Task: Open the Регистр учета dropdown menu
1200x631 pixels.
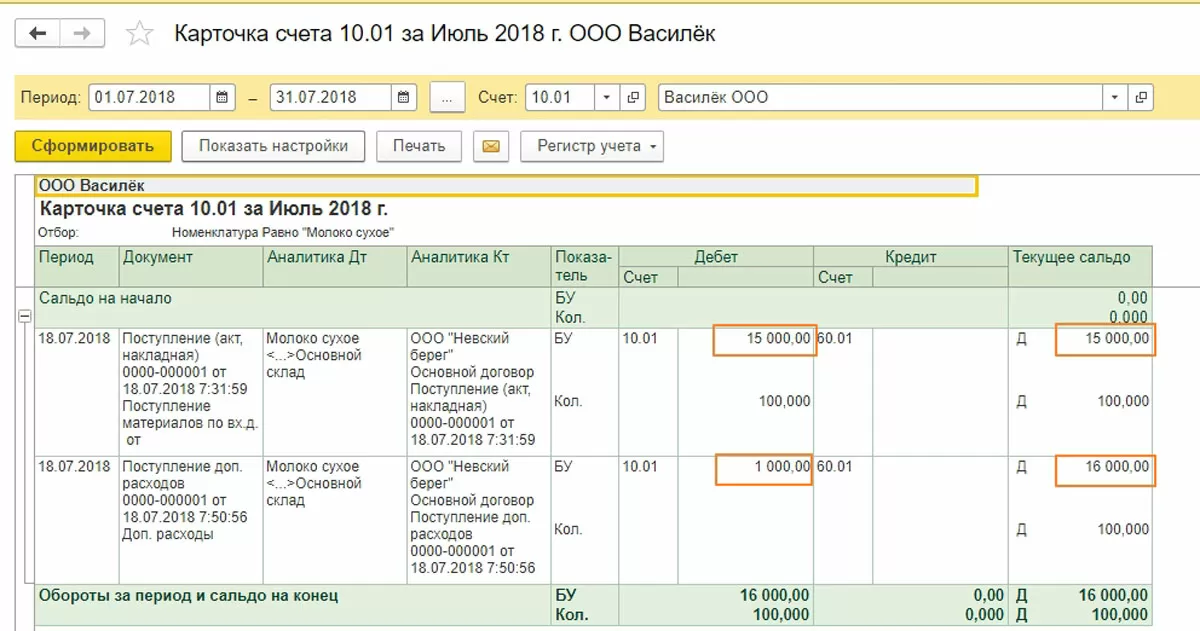Action: pos(592,146)
